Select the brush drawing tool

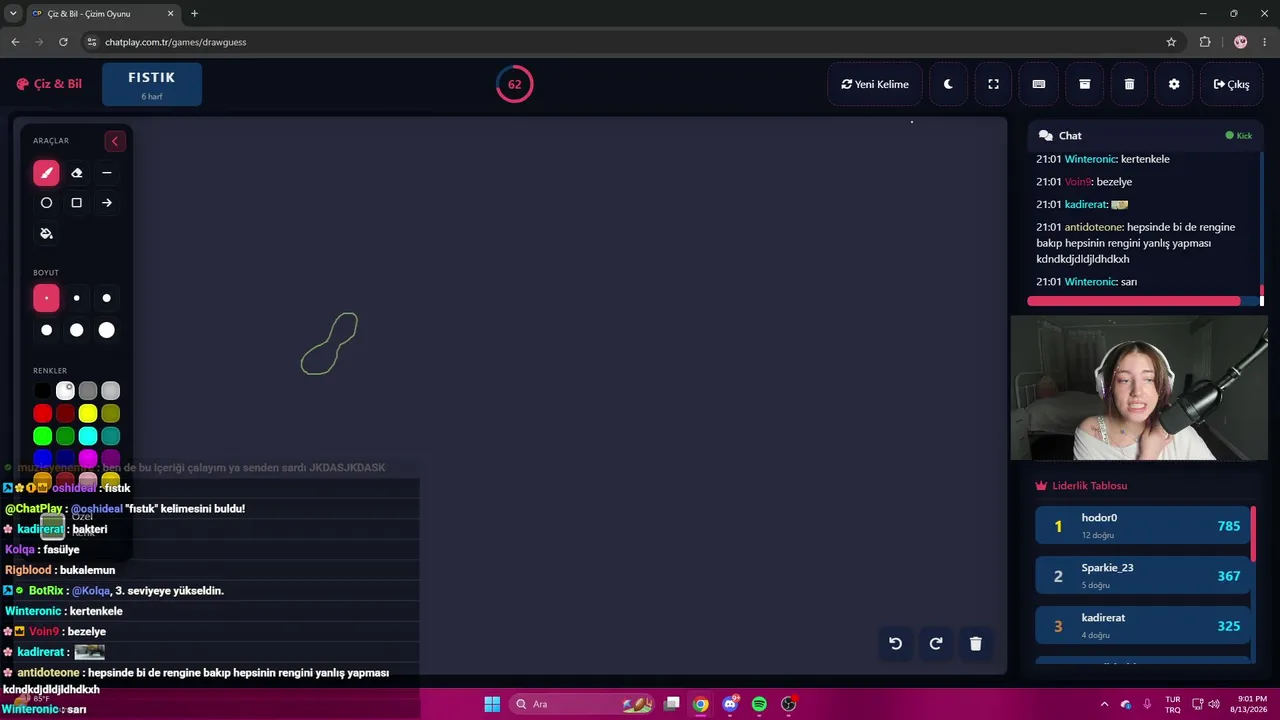46,173
